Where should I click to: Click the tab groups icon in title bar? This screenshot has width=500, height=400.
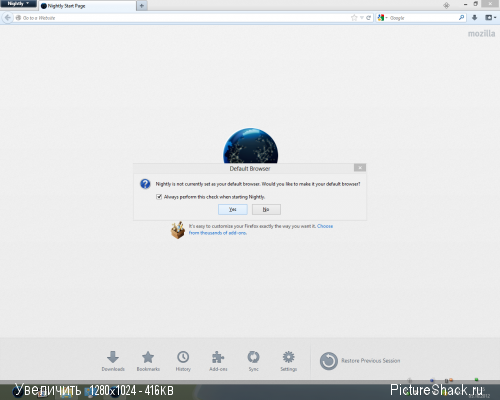coord(446,5)
